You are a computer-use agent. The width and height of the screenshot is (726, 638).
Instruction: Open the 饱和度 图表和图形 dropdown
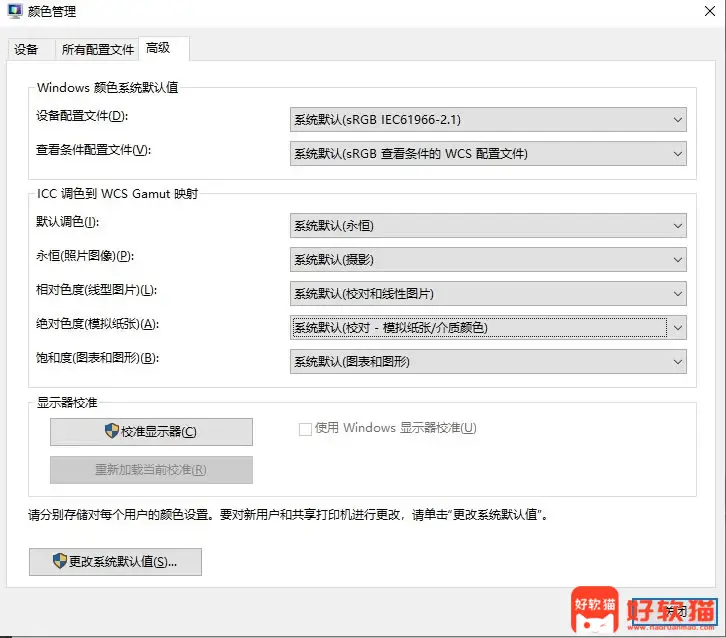488,362
